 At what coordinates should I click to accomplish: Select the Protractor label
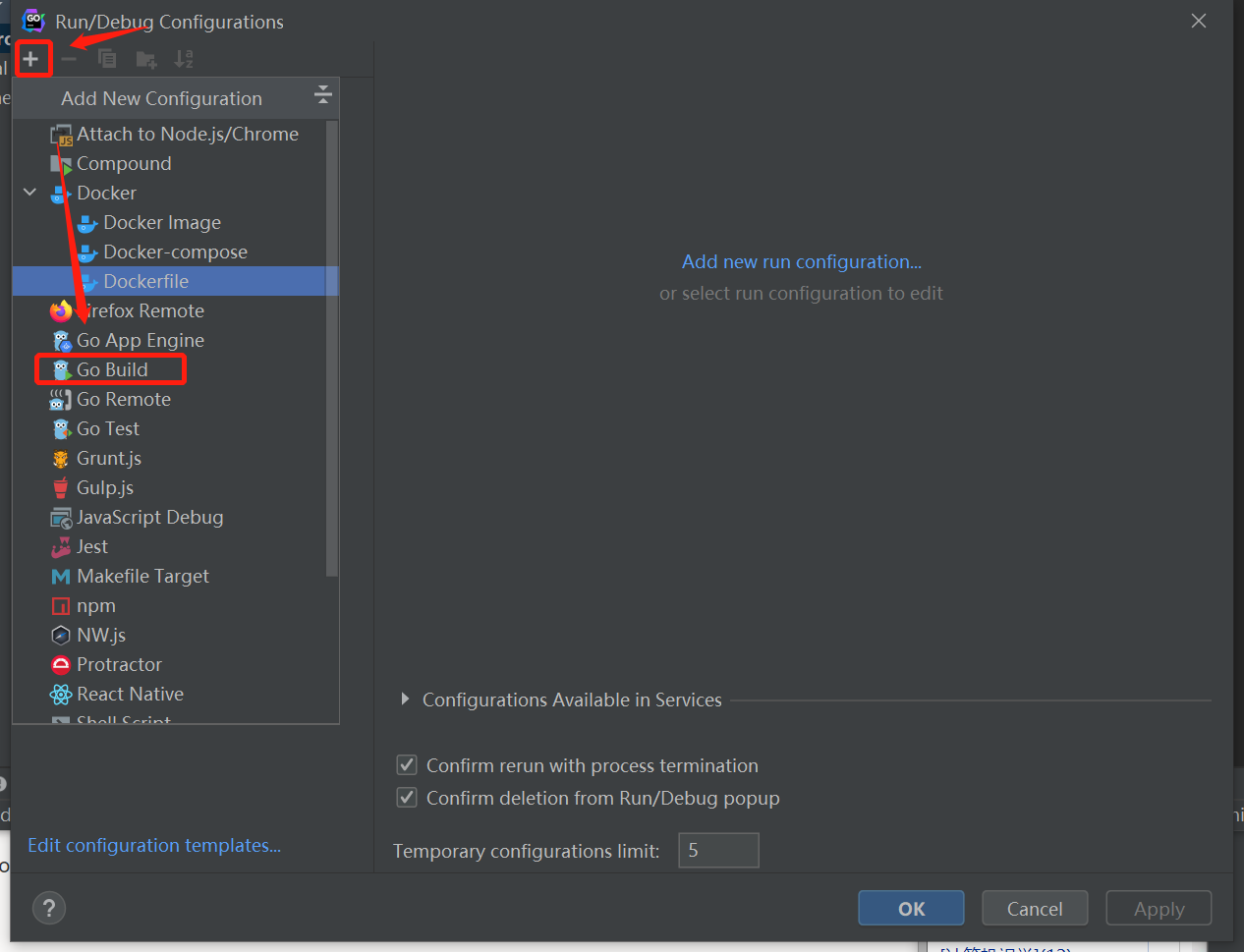119,664
